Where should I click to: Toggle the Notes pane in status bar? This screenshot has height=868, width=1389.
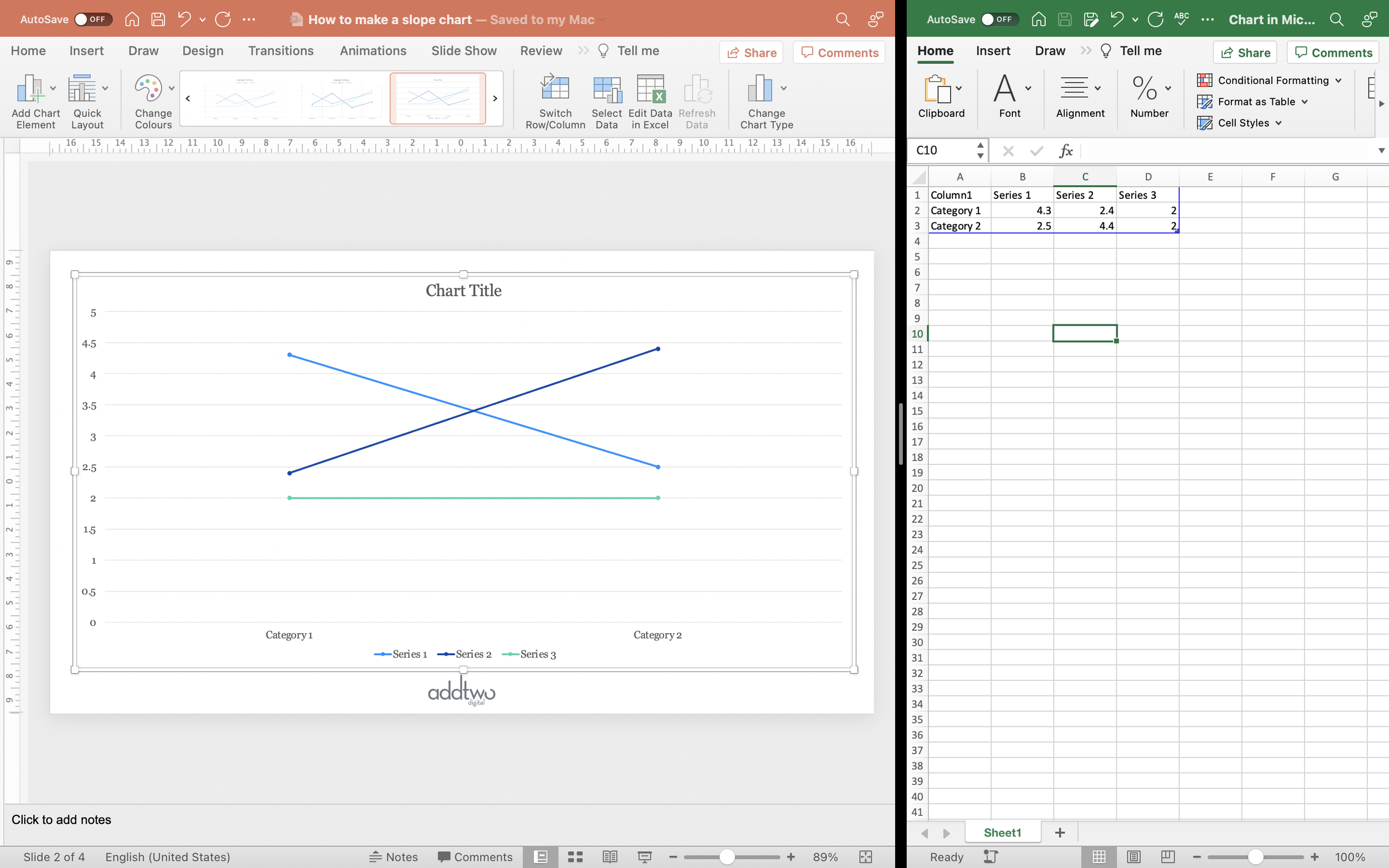point(393,856)
